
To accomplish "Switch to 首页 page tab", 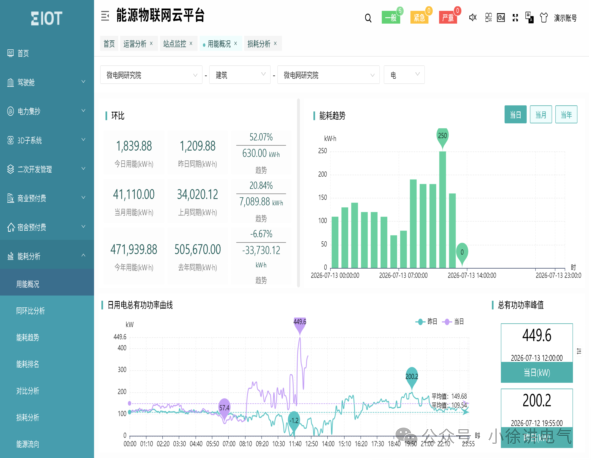I will [109, 44].
